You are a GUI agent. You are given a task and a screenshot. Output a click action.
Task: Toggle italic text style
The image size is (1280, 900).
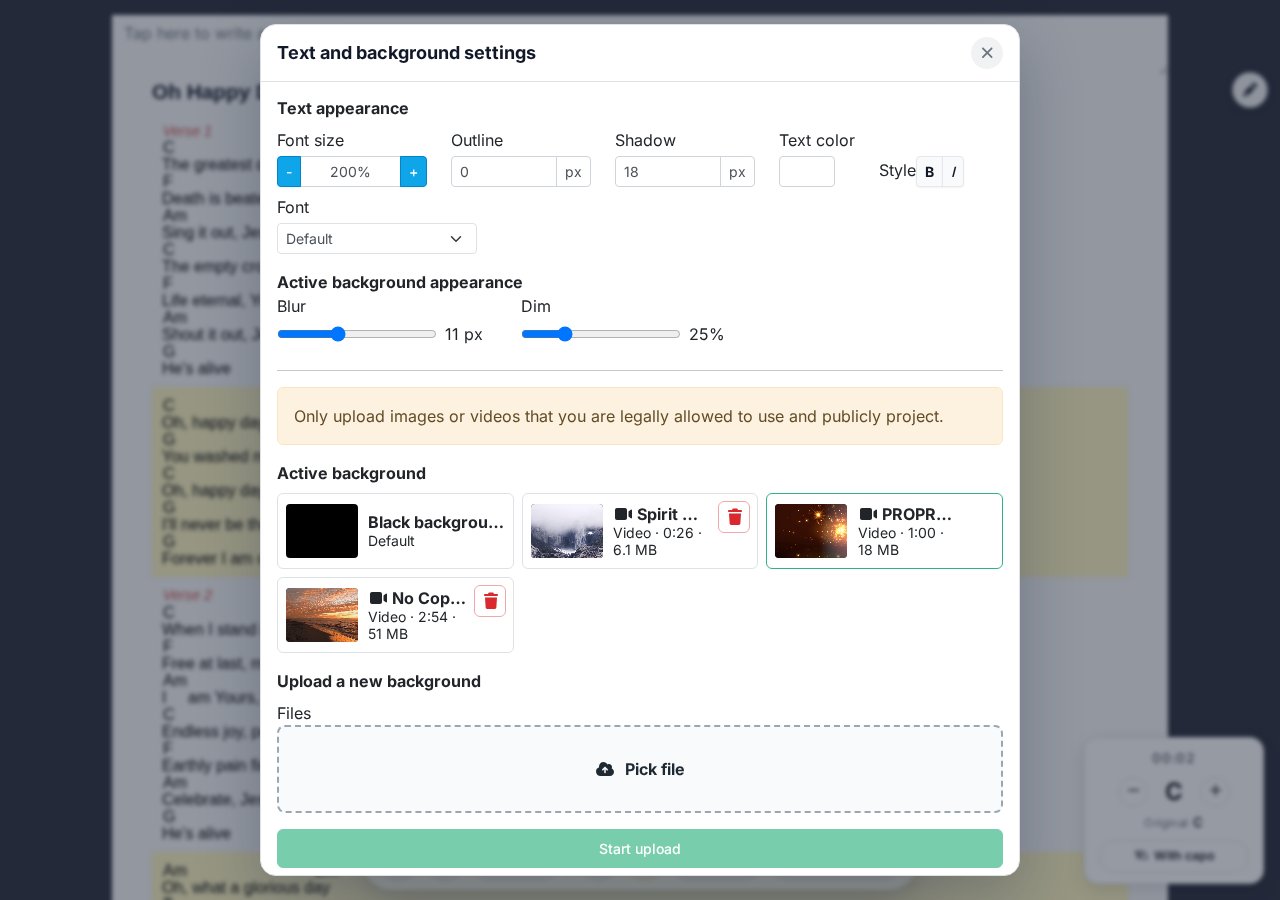pyautogui.click(x=953, y=172)
